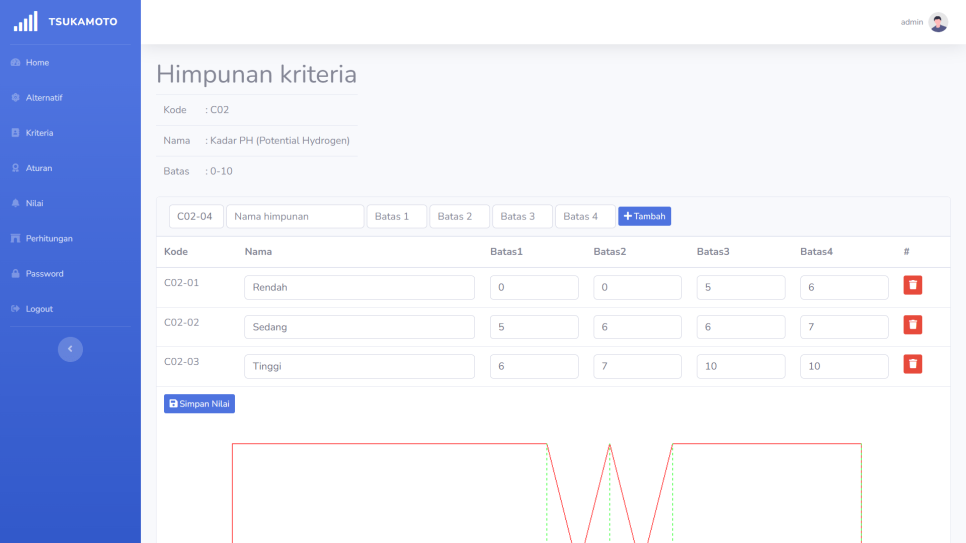Edit the Batas4 value of Tinggi row

point(844,367)
